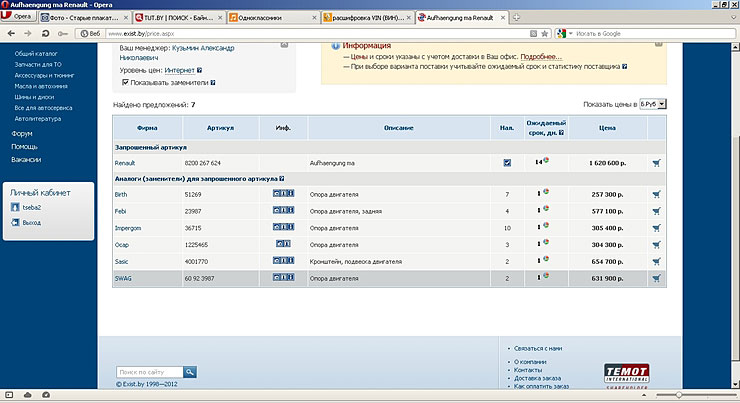Screen dimensions: 740x403
Task: Click the Opera Link cloud icon
Action: click(27, 395)
